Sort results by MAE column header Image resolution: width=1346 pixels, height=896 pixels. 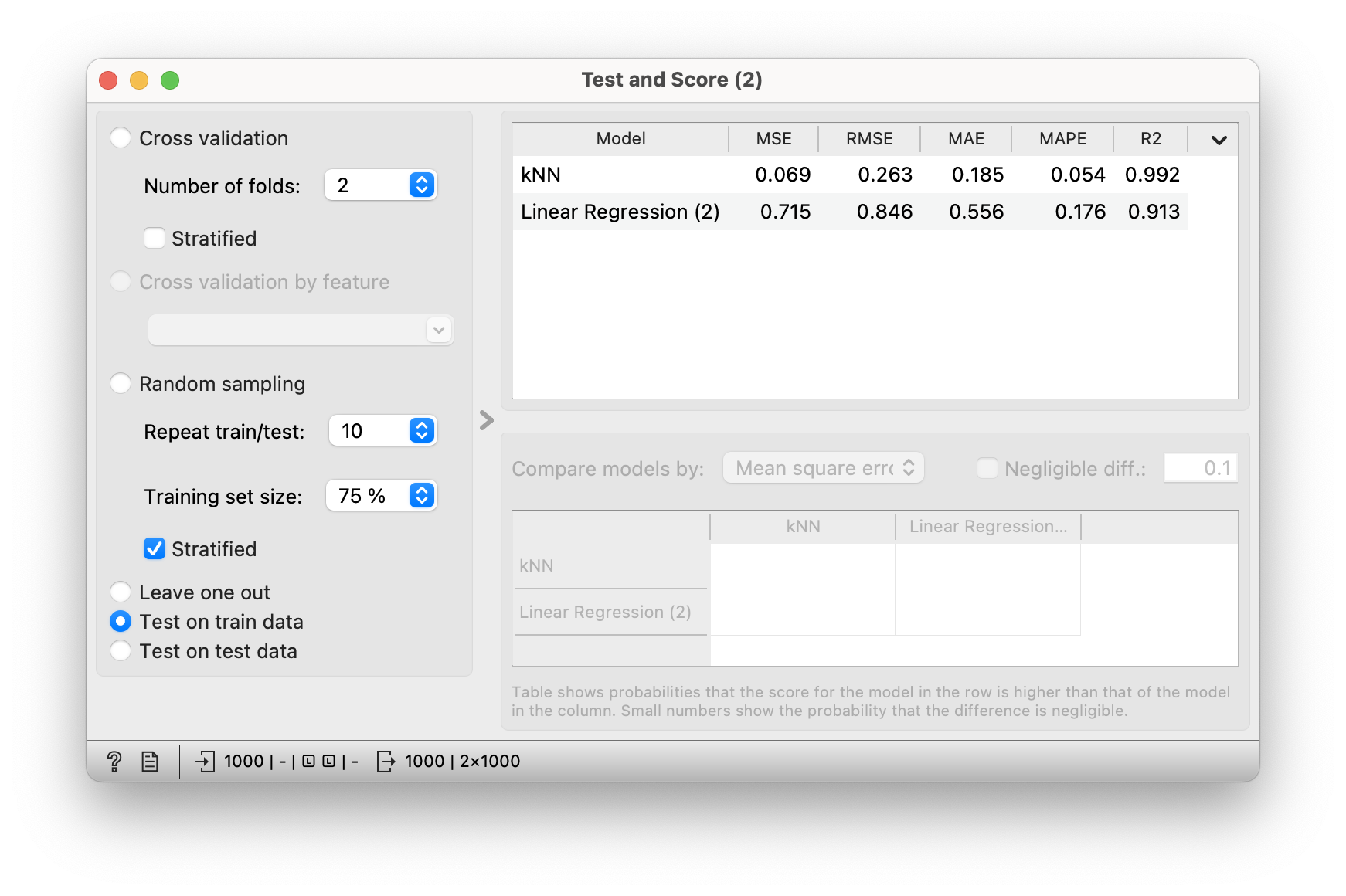point(966,139)
